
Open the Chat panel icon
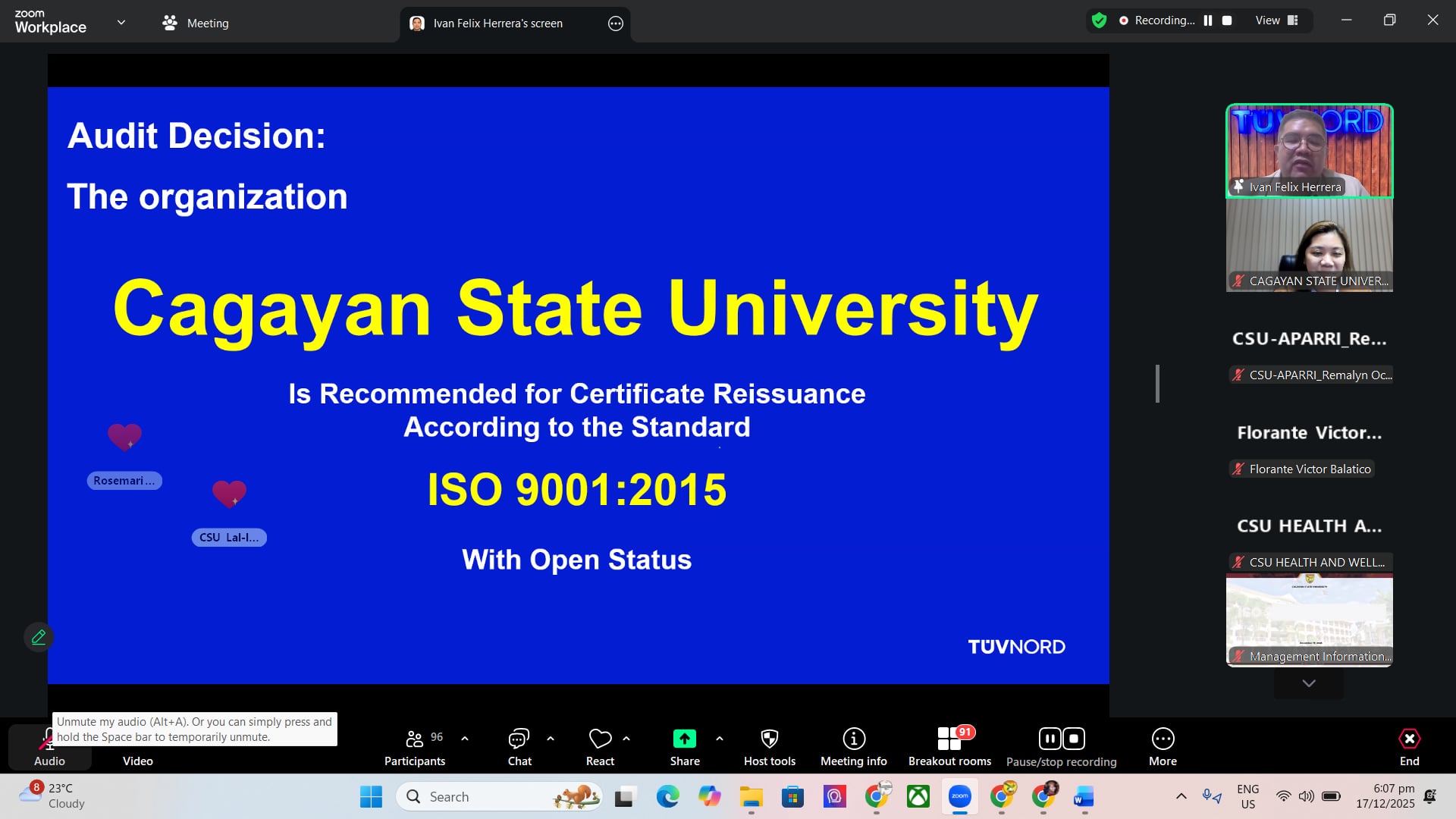(x=519, y=739)
